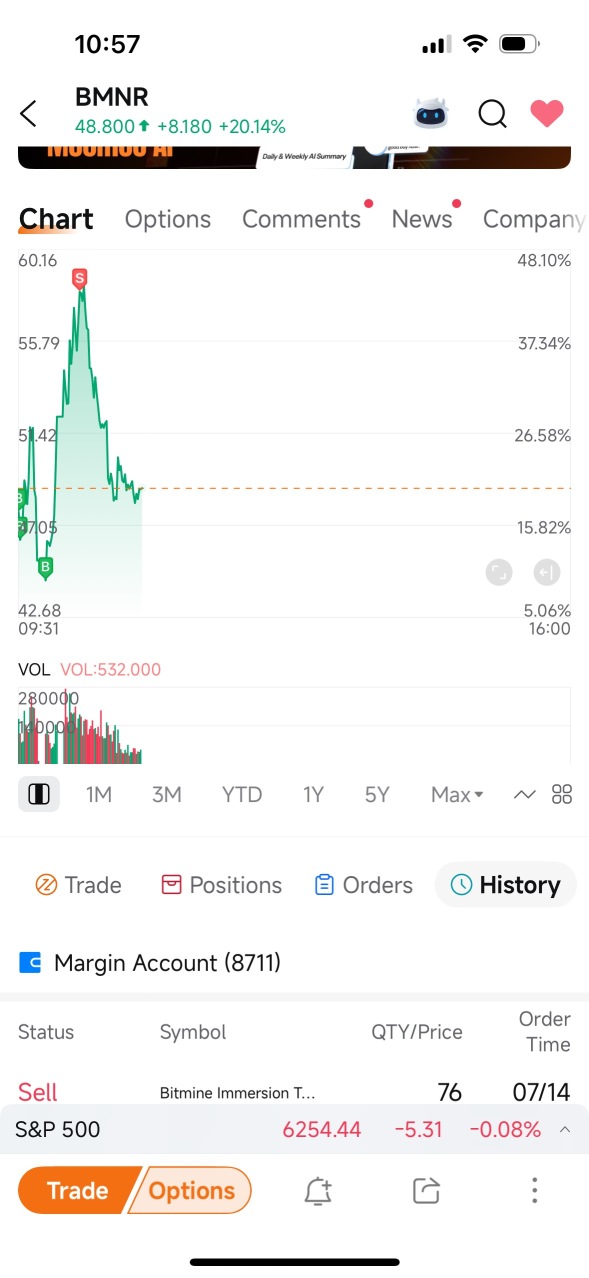
Task: Switch chart range to 1M
Action: click(x=99, y=795)
